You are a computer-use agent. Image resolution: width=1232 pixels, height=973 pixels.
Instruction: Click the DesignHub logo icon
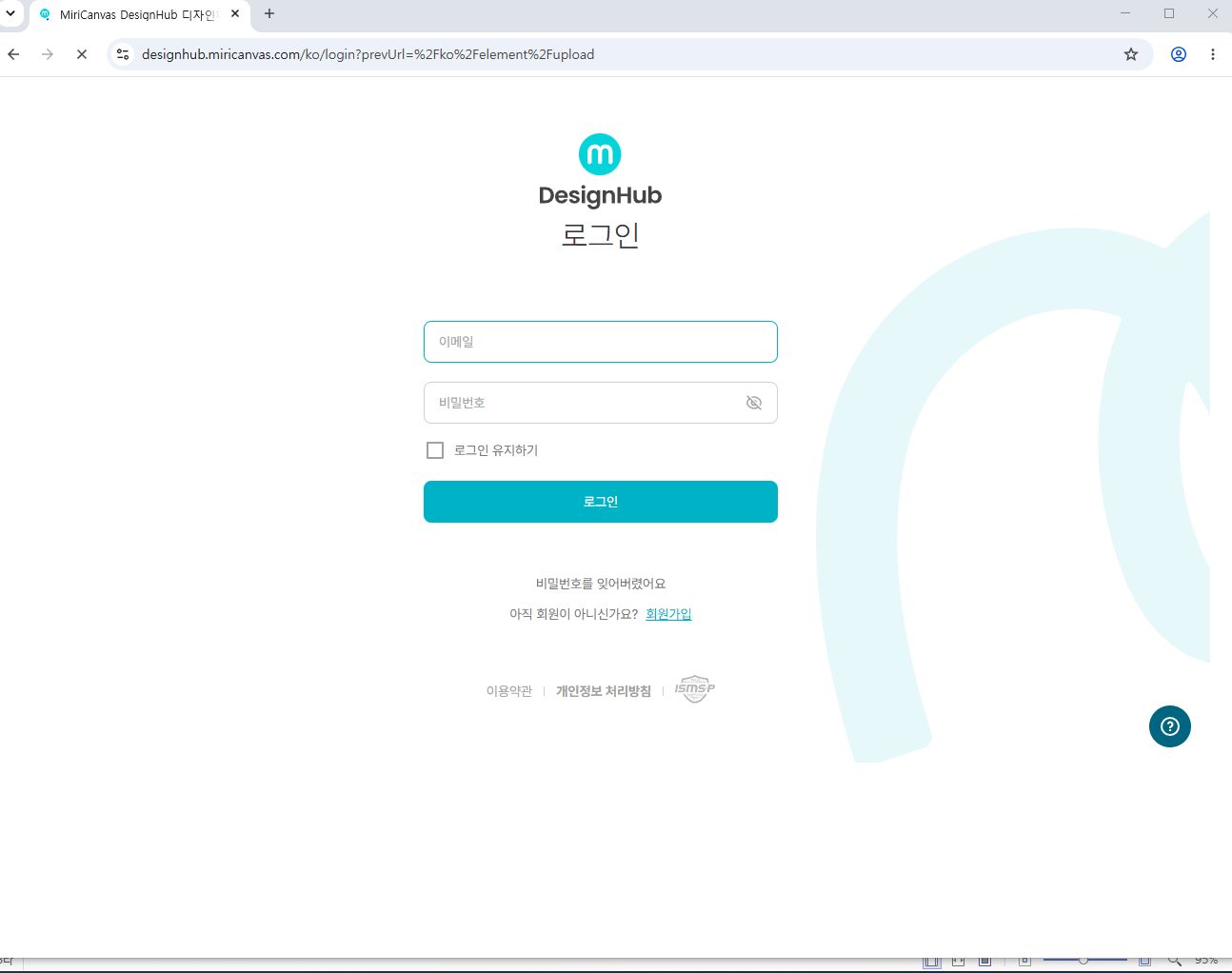point(600,154)
